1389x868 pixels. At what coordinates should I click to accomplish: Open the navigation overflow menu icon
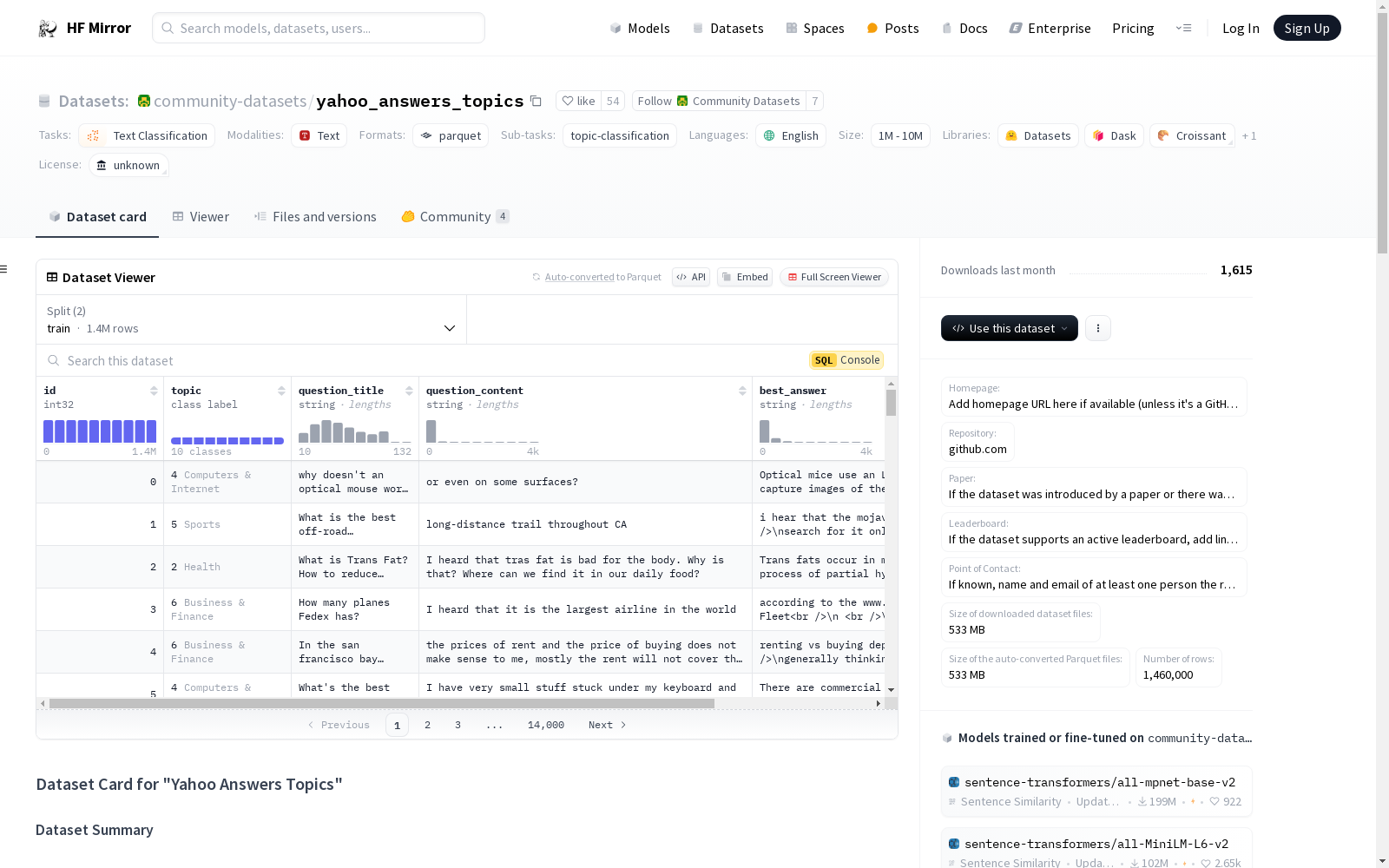pyautogui.click(x=1183, y=28)
